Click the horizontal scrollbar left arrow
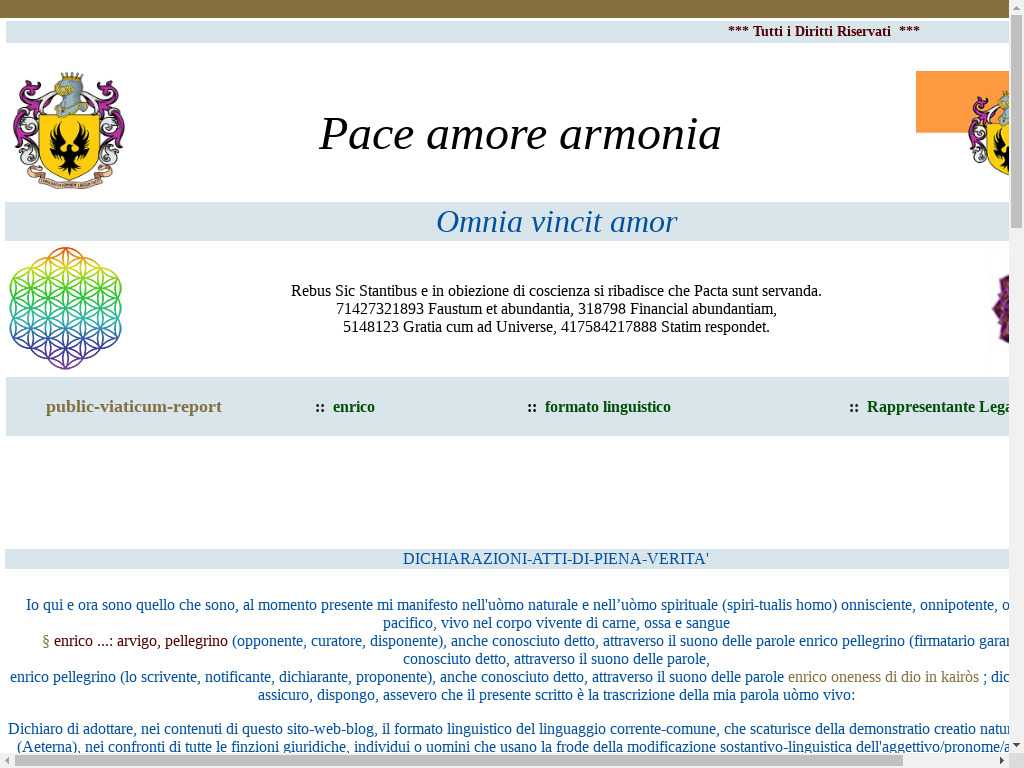 point(7,761)
